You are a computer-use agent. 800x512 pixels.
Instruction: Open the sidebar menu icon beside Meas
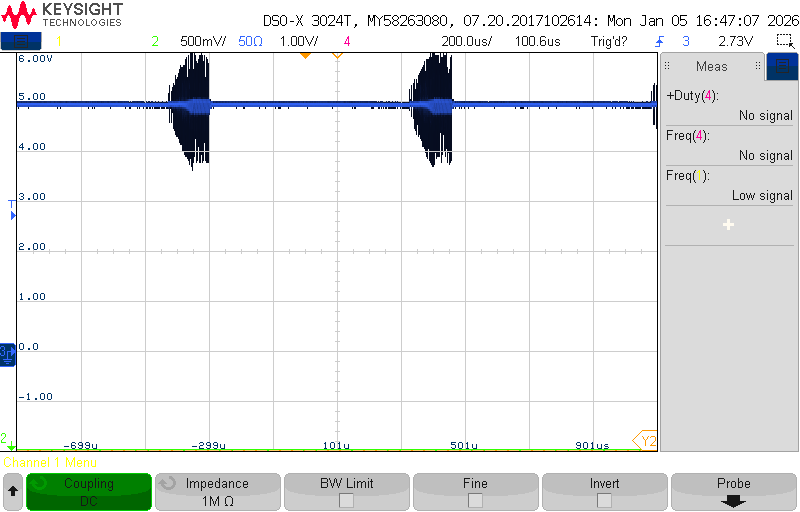(782, 66)
